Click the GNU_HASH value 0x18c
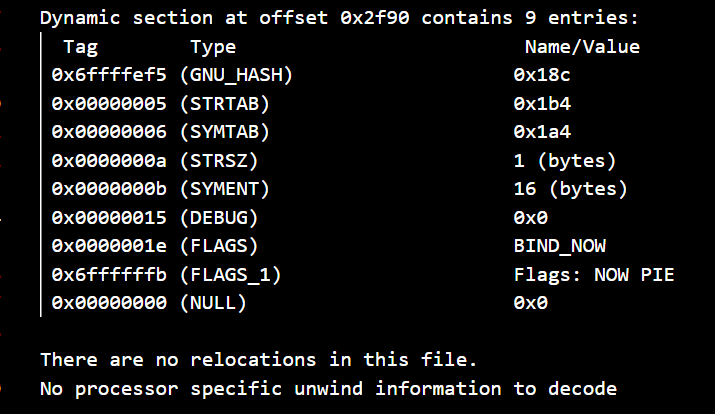 [542, 75]
